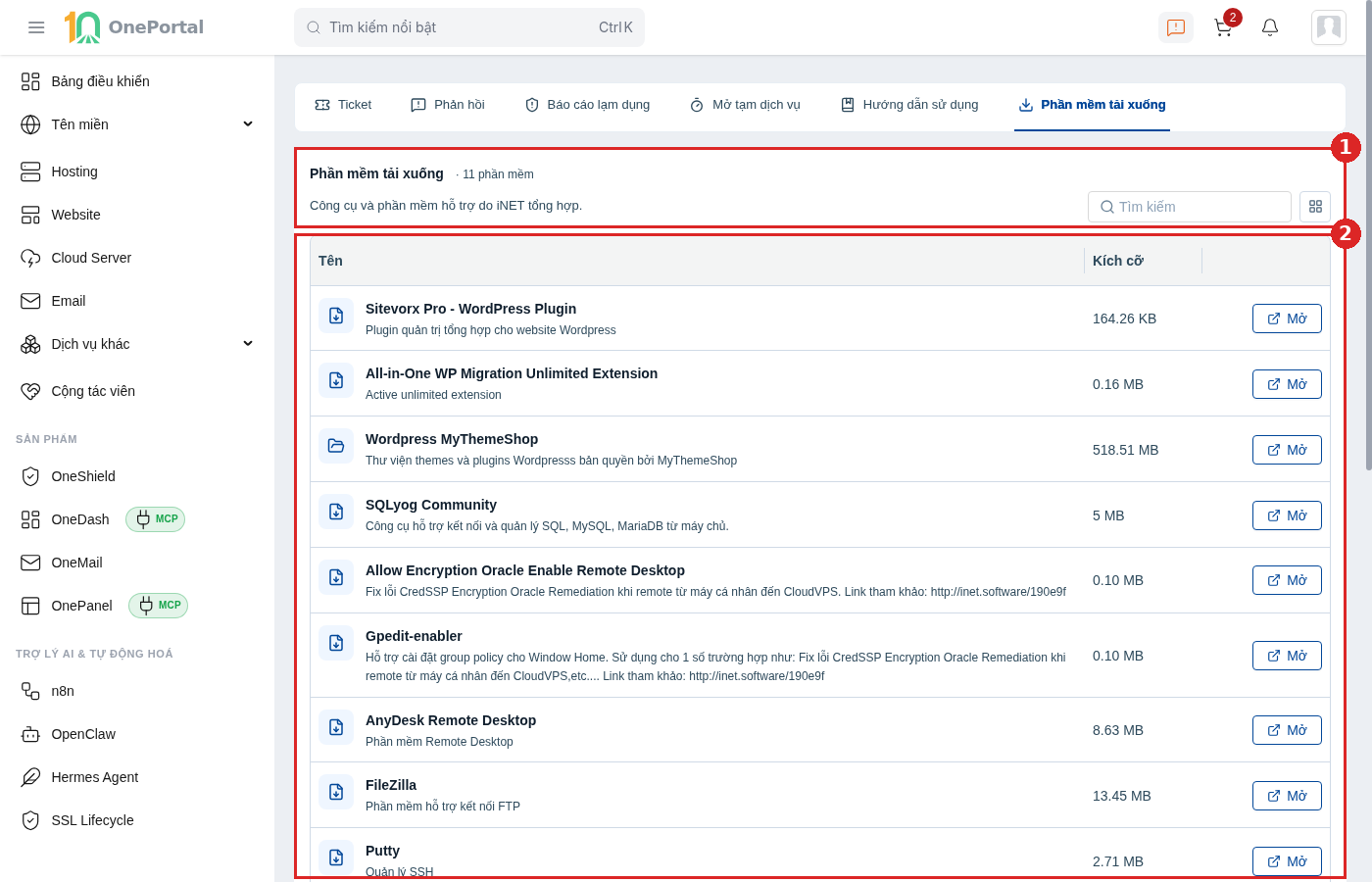Image resolution: width=1372 pixels, height=882 pixels.
Task: Sort by the Tên column header
Action: pos(331,261)
